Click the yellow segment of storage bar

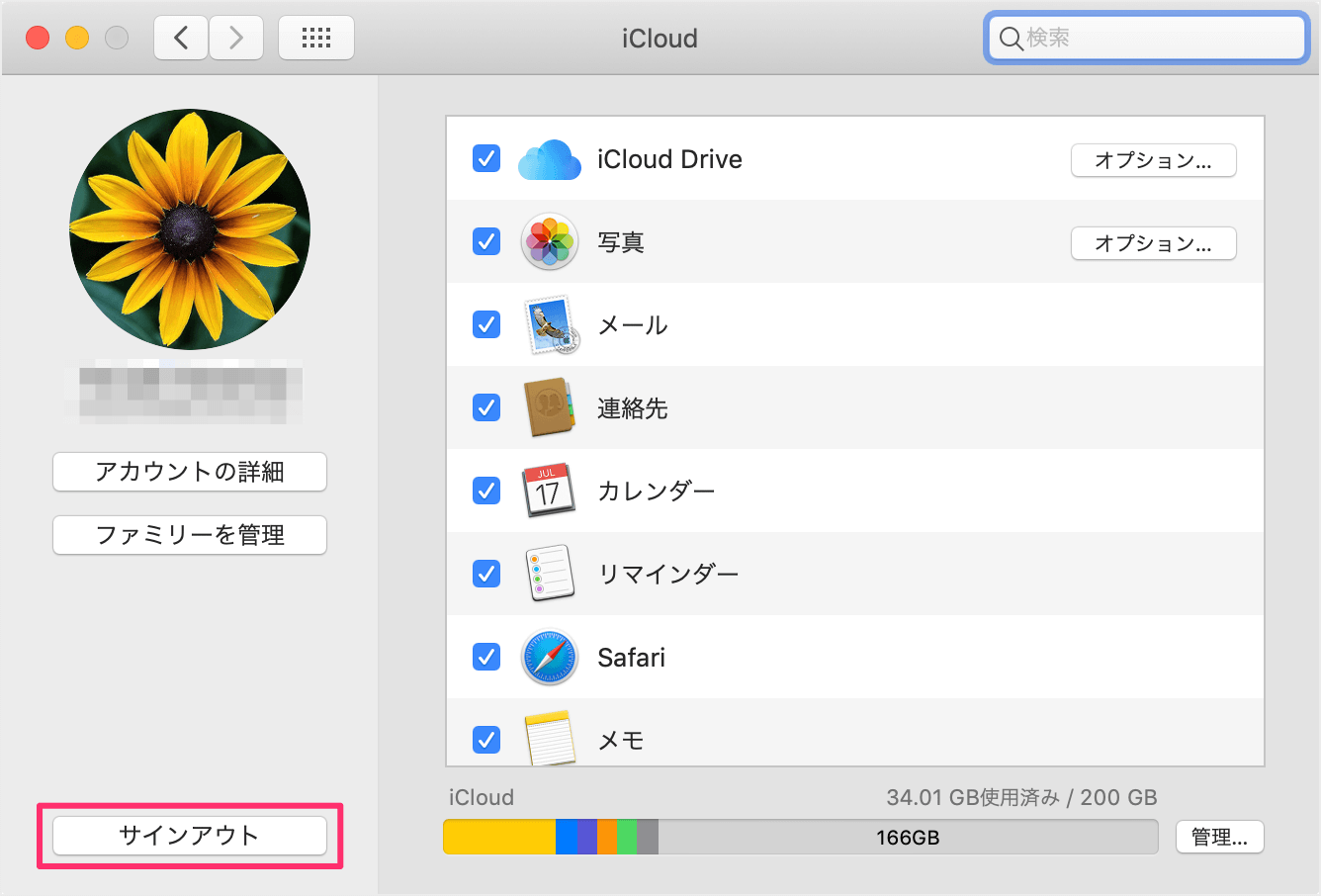pyautogui.click(x=499, y=838)
